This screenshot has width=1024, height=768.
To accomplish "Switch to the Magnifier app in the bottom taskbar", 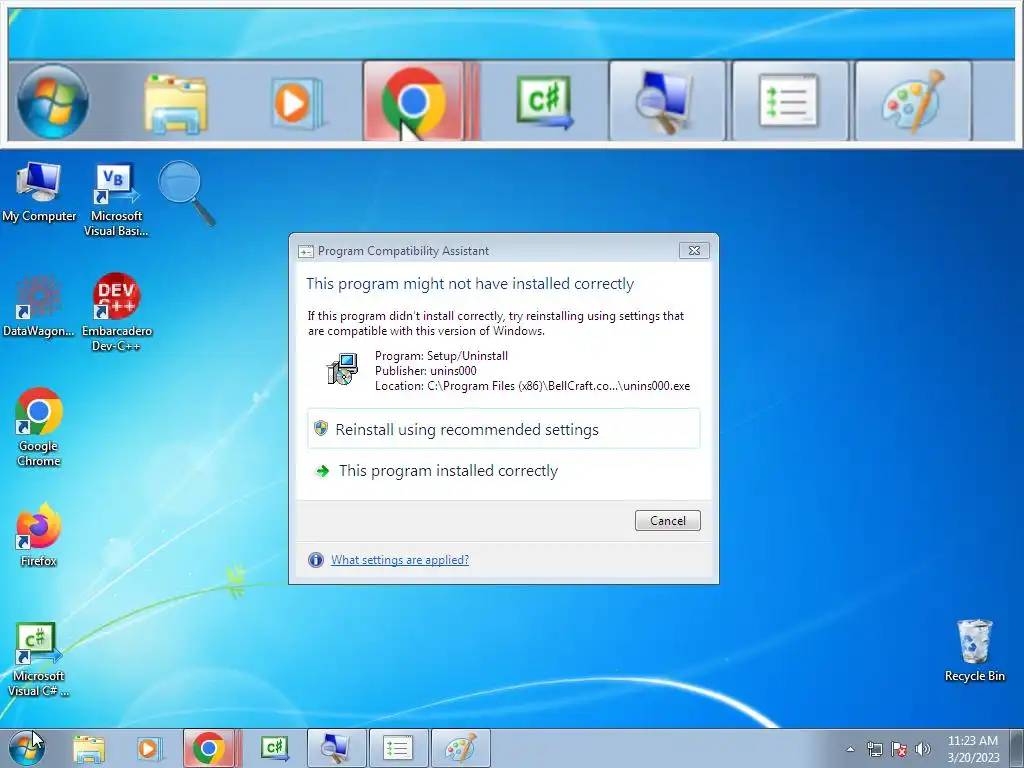I will coord(336,748).
